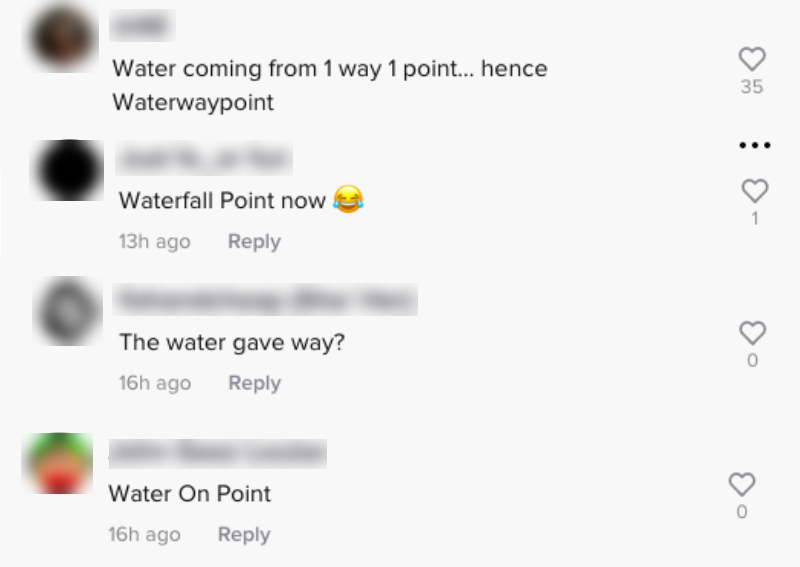Select the "16h ago" timestamp under "Water On Point"
This screenshot has width=800, height=567.
point(144,535)
